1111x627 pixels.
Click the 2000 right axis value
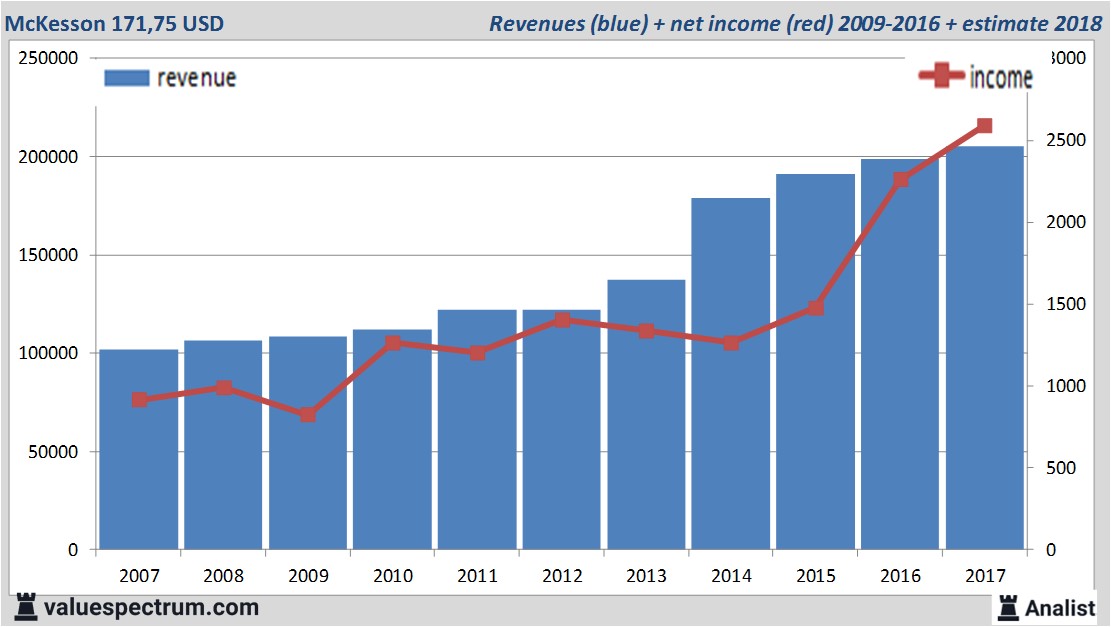[1066, 222]
